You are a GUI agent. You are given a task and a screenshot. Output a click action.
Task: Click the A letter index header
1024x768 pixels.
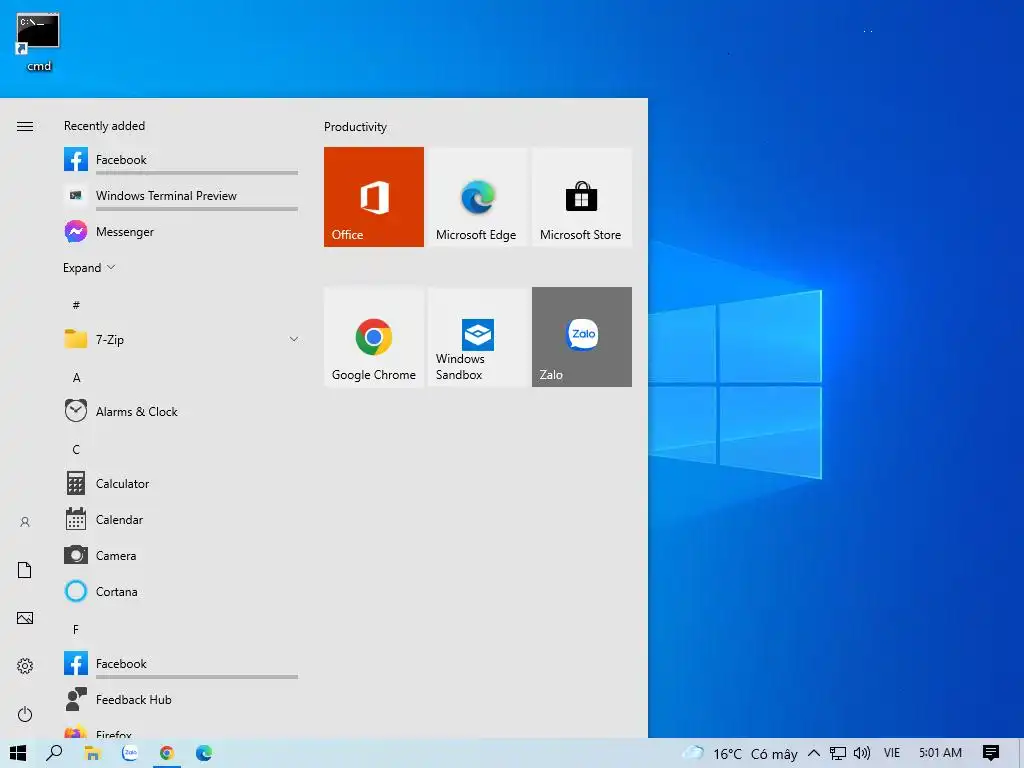76,377
